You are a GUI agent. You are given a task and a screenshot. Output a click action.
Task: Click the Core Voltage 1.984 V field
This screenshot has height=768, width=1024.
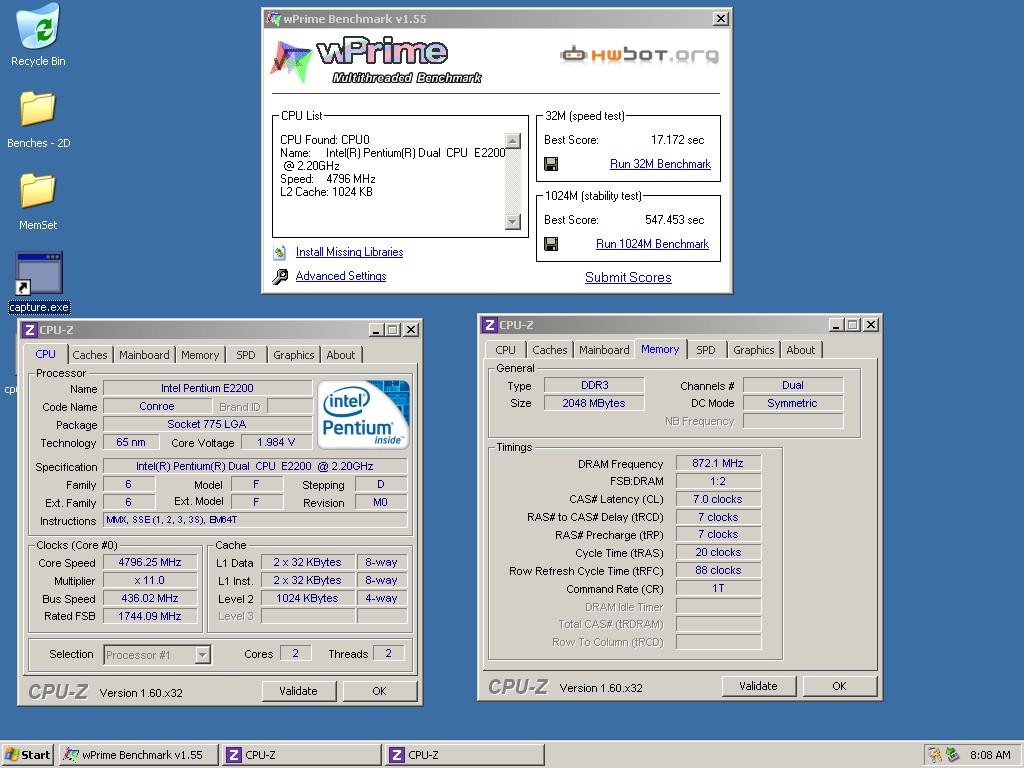(276, 443)
